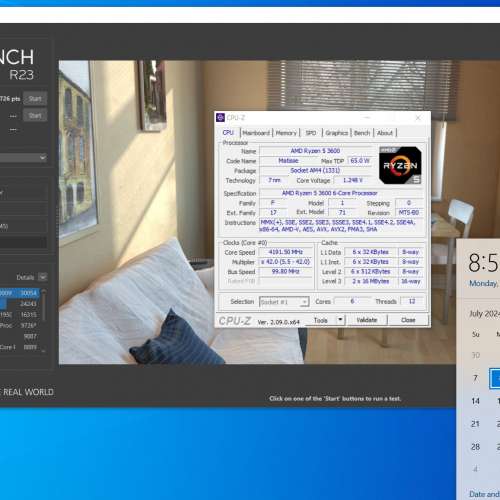The width and height of the screenshot is (500, 500).
Task: Click the Core Speed value '4191.50 MHz'
Action: tap(286, 252)
